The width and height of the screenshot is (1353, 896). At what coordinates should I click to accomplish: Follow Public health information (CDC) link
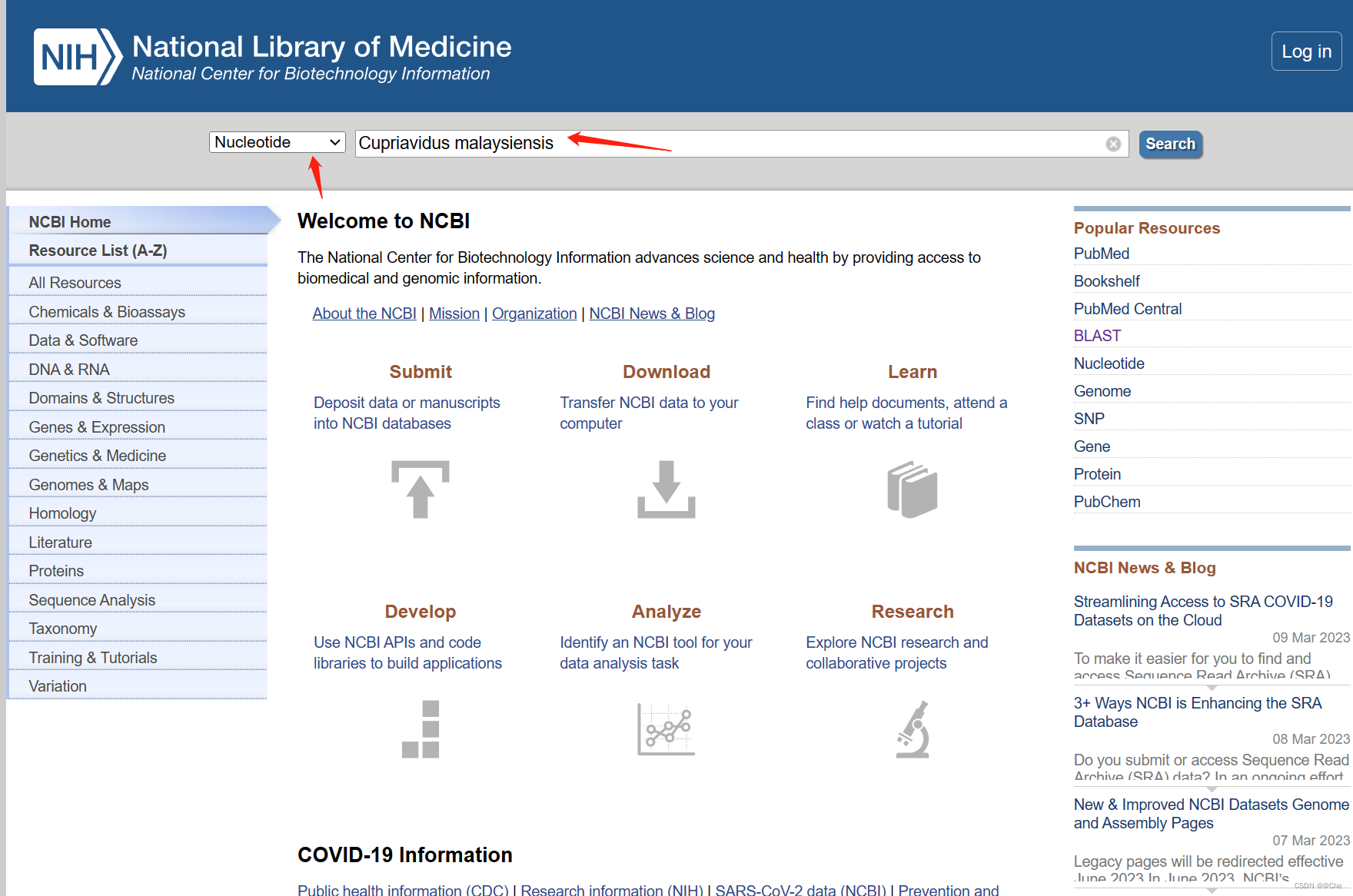click(x=403, y=890)
